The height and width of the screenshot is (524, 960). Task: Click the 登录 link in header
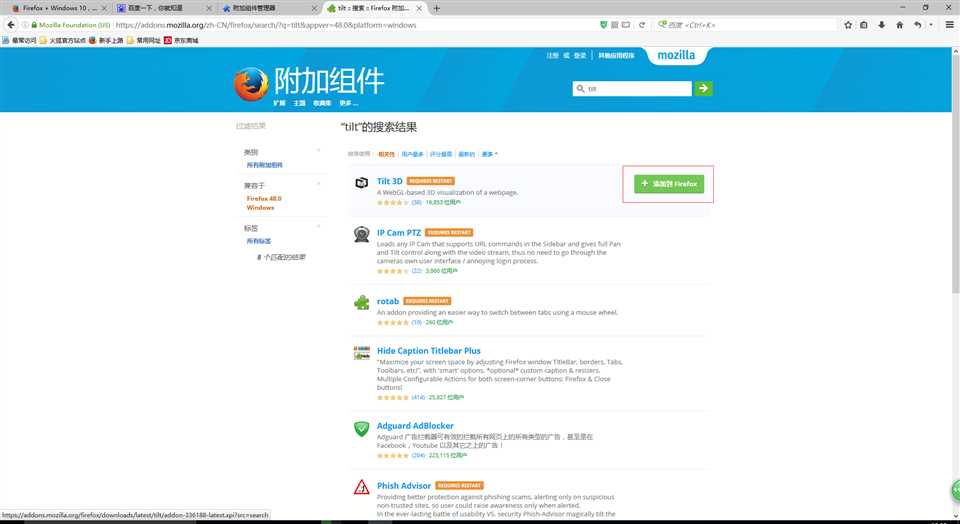tap(580, 56)
